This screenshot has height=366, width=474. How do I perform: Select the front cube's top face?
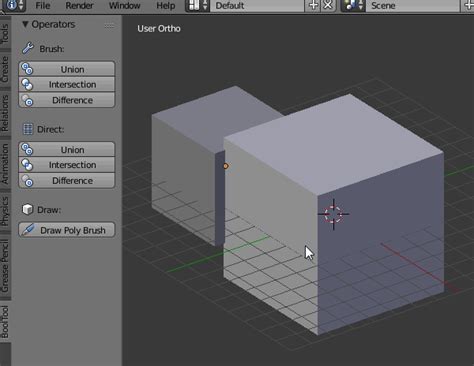click(x=333, y=143)
